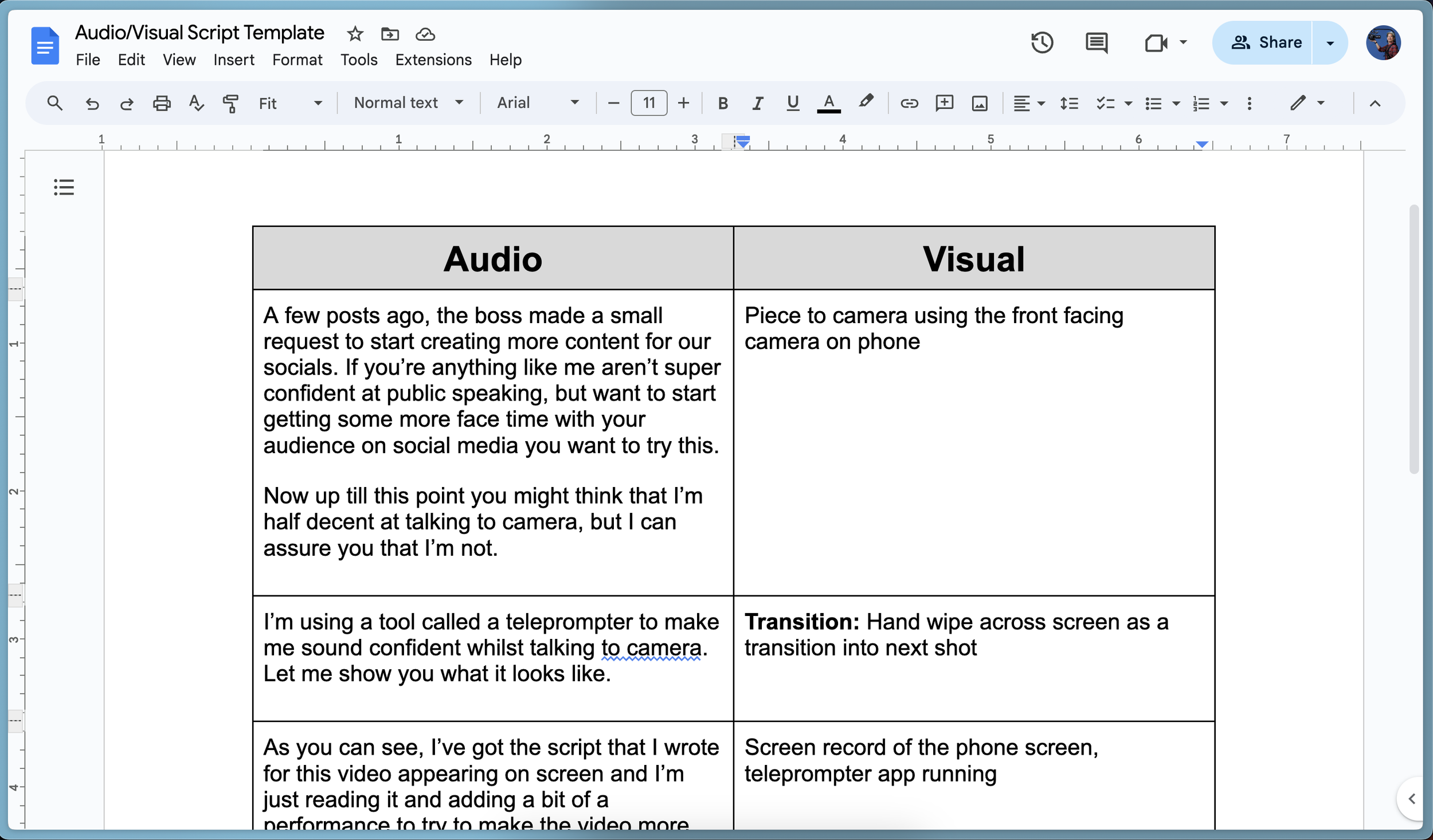This screenshot has height=840, width=1433.
Task: Open the text color picker
Action: point(828,103)
